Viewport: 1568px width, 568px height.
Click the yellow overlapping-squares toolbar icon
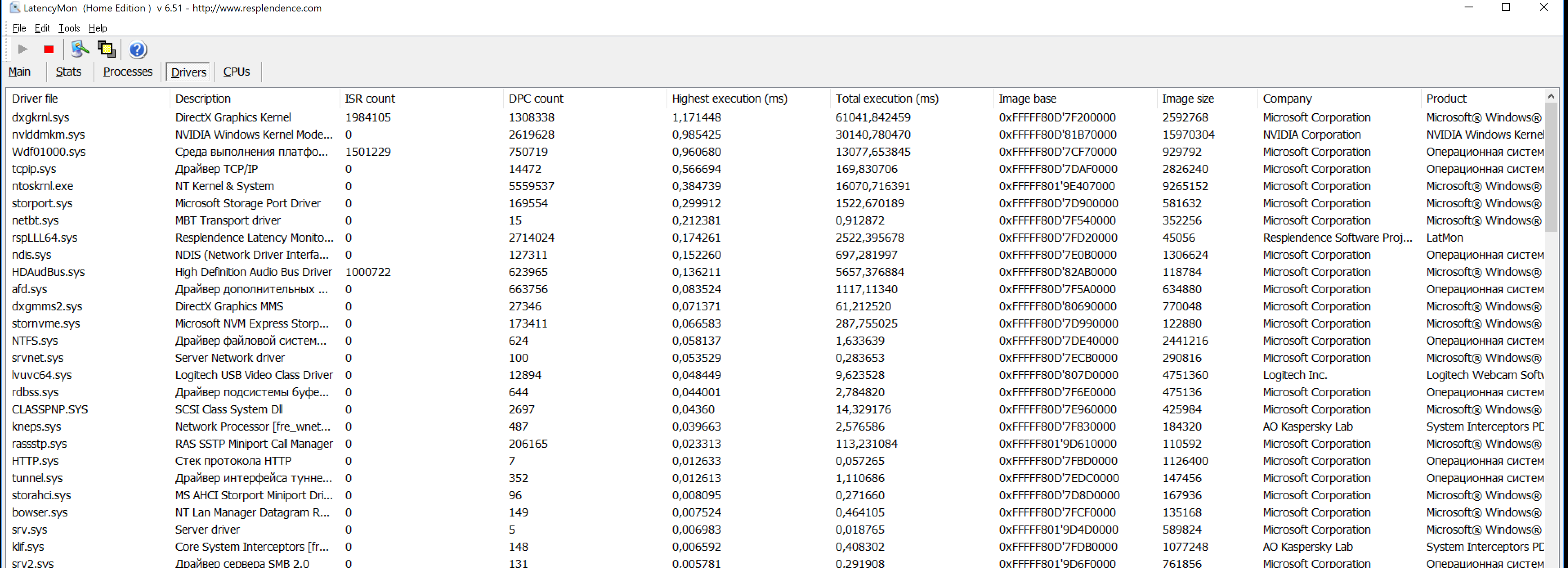[x=107, y=49]
